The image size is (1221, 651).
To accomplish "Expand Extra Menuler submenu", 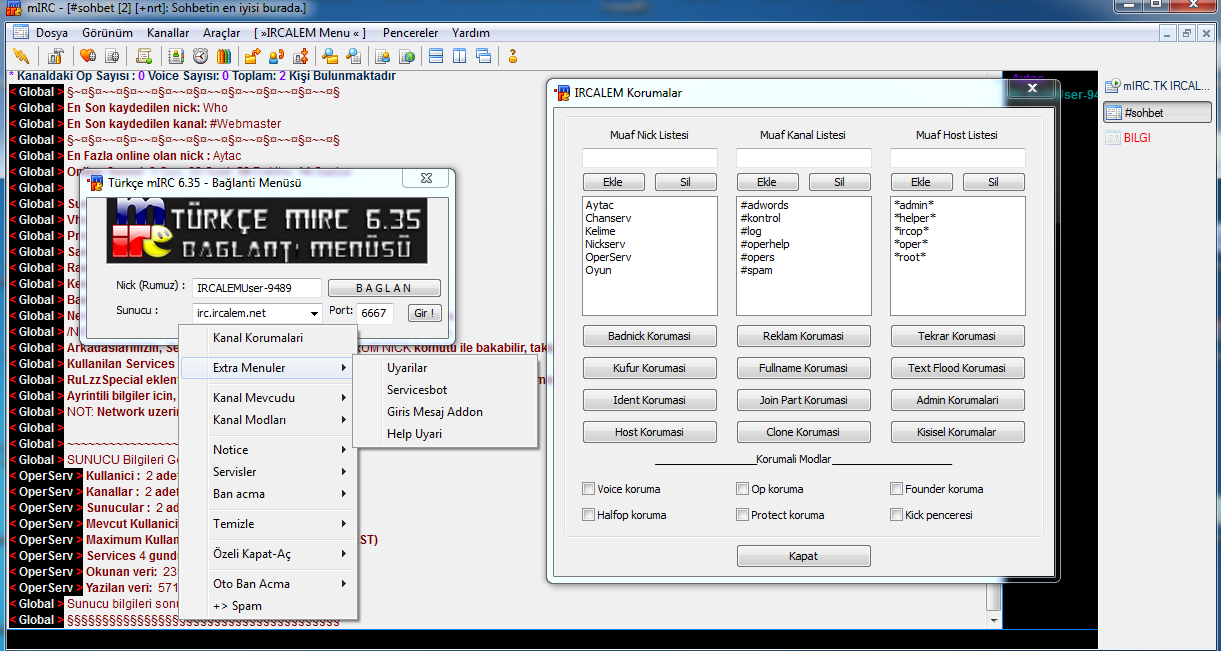I will pos(268,368).
